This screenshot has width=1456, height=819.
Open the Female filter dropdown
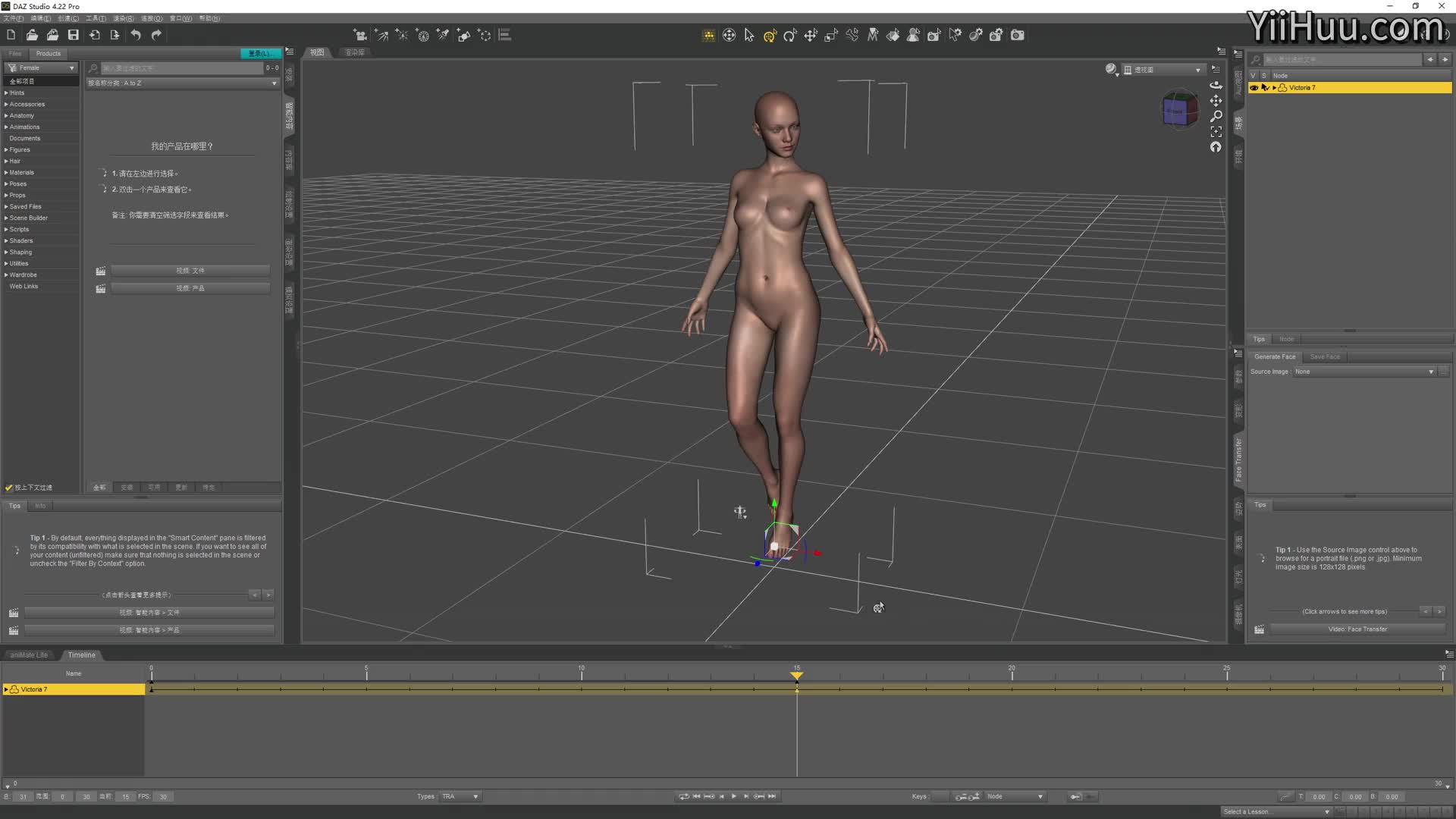click(x=42, y=68)
